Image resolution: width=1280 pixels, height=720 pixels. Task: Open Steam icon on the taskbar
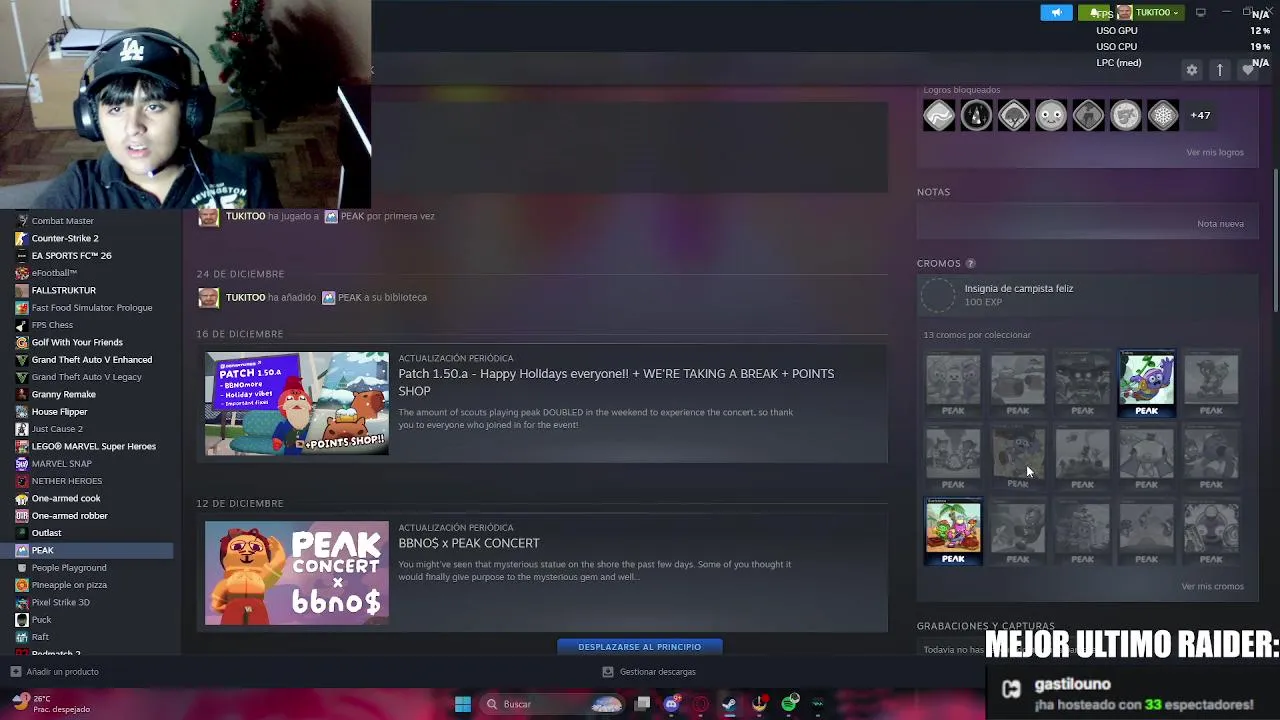point(729,704)
